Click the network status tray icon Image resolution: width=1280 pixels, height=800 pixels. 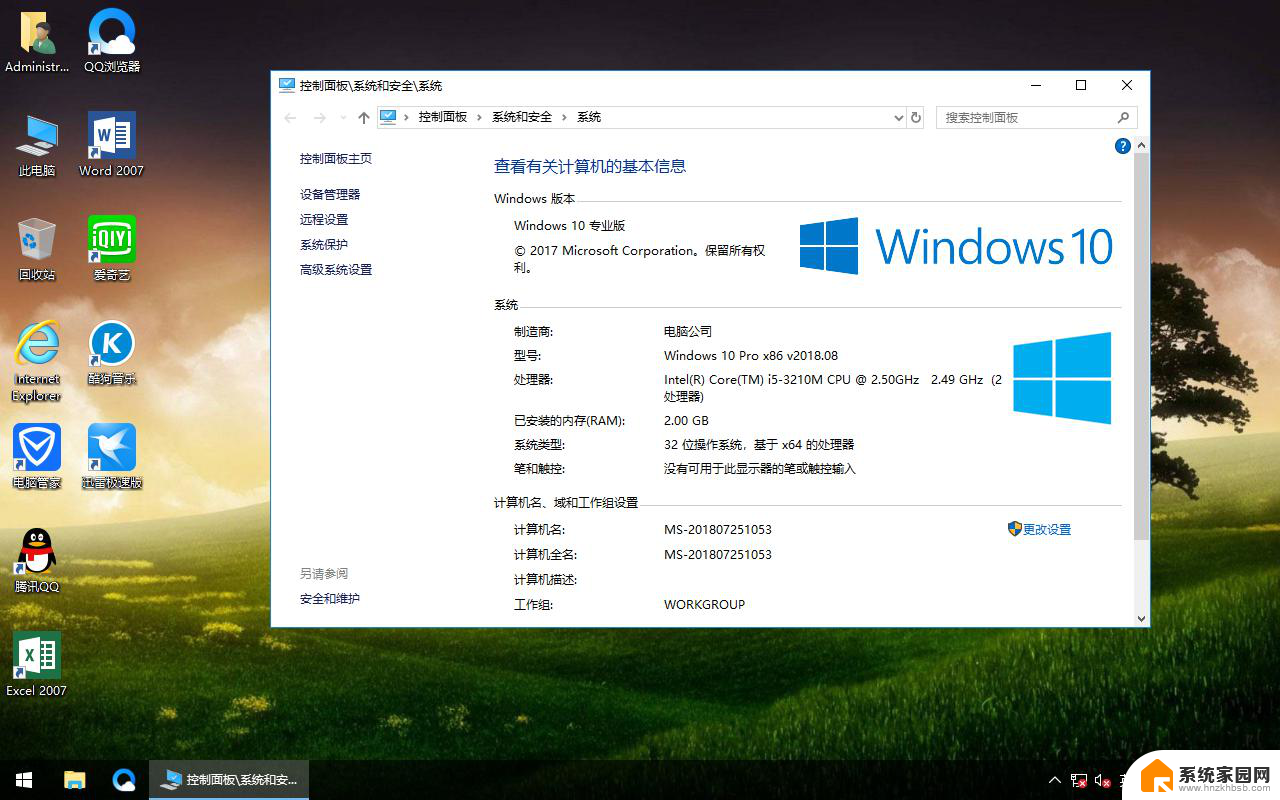pos(1079,780)
